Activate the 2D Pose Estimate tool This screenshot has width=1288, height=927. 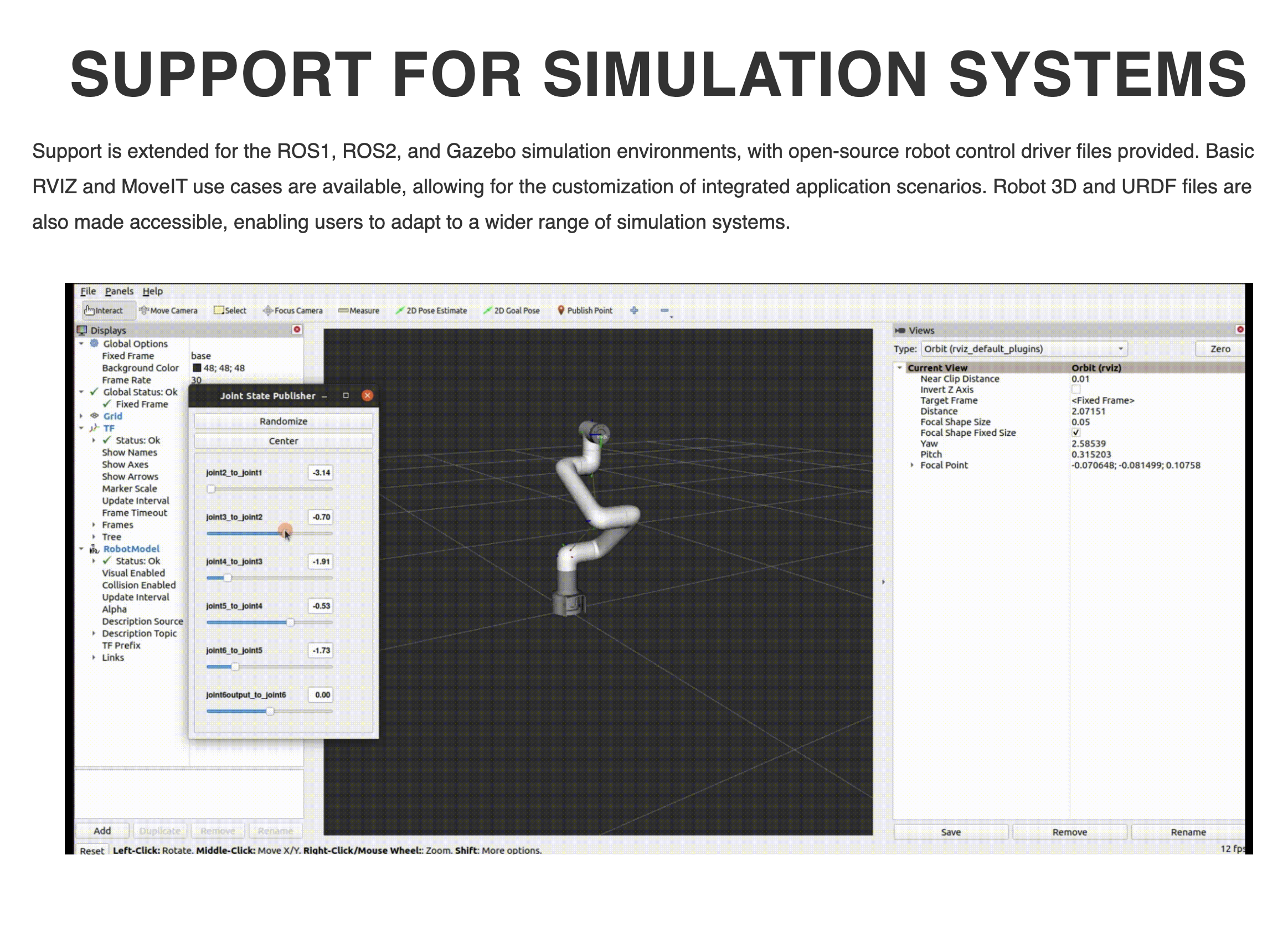(x=431, y=311)
